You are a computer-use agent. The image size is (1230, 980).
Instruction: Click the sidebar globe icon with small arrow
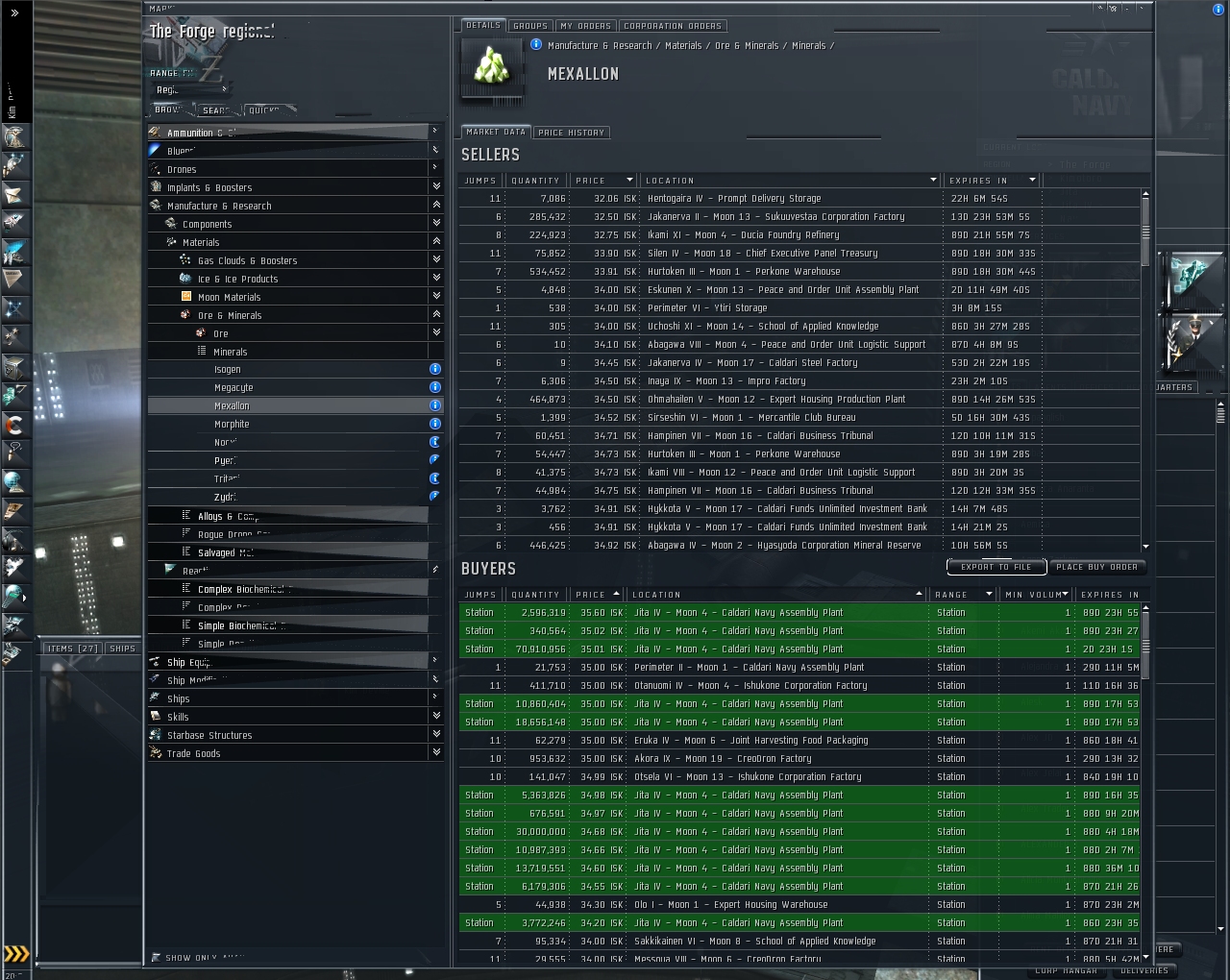click(x=13, y=597)
